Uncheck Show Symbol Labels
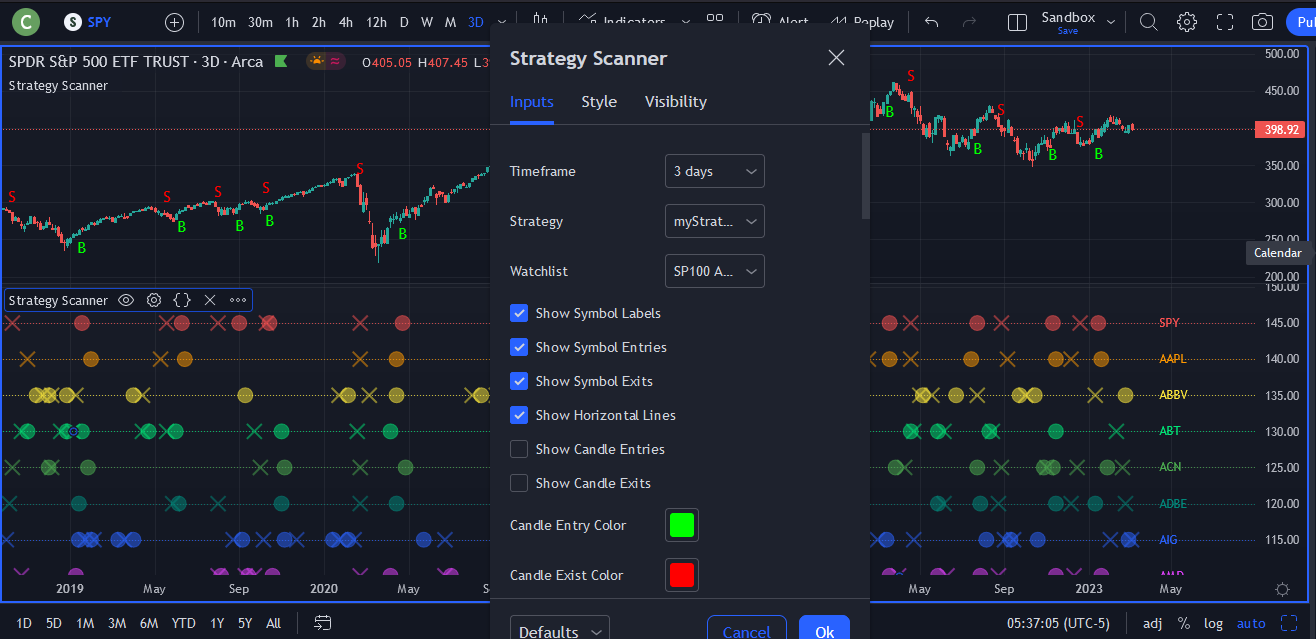The width and height of the screenshot is (1316, 639). point(519,313)
